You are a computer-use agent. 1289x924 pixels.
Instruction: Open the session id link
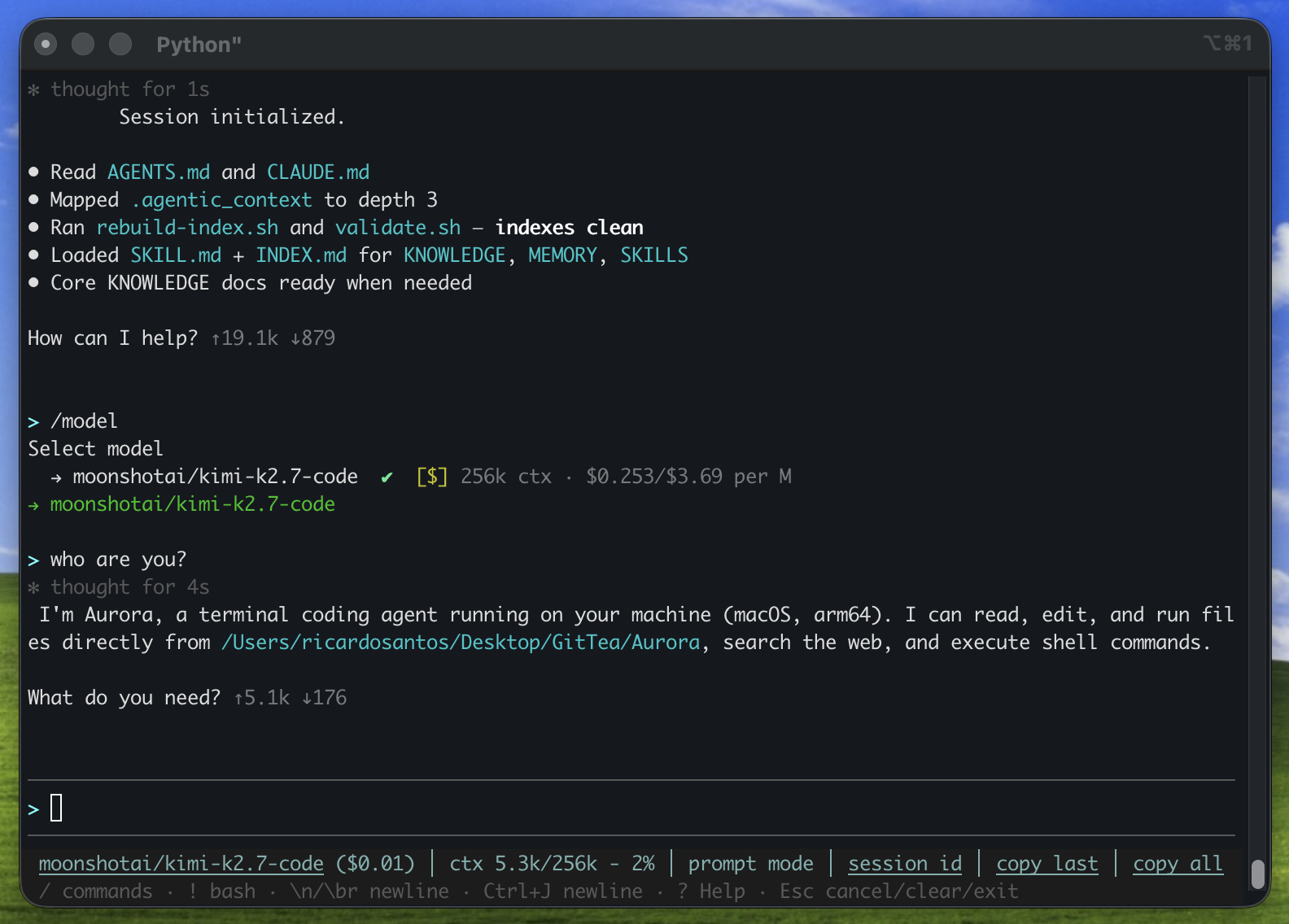coord(905,864)
